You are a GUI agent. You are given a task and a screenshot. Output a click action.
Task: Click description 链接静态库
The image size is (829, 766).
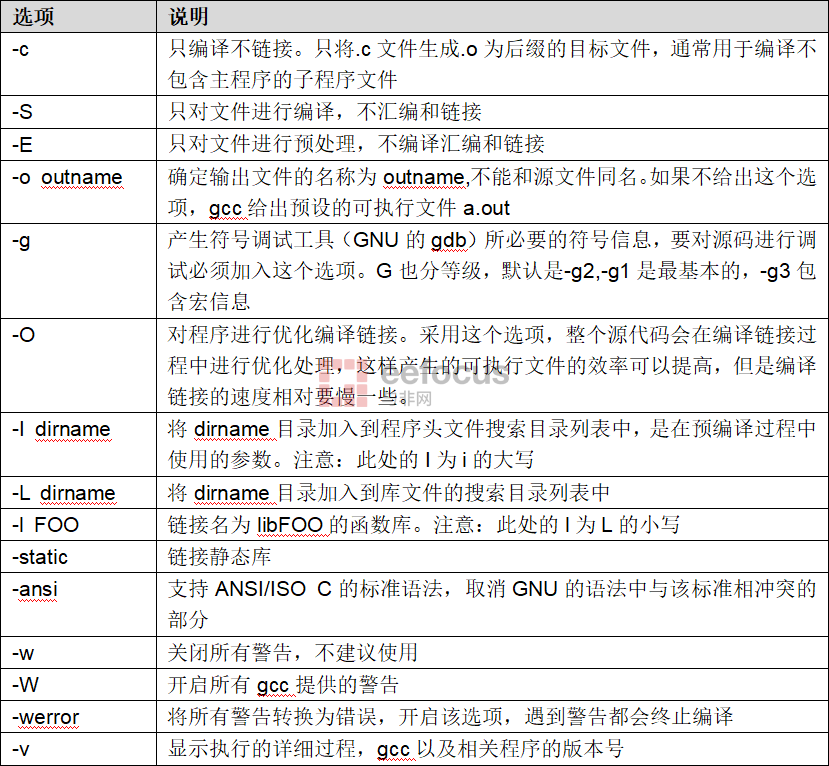point(492,557)
